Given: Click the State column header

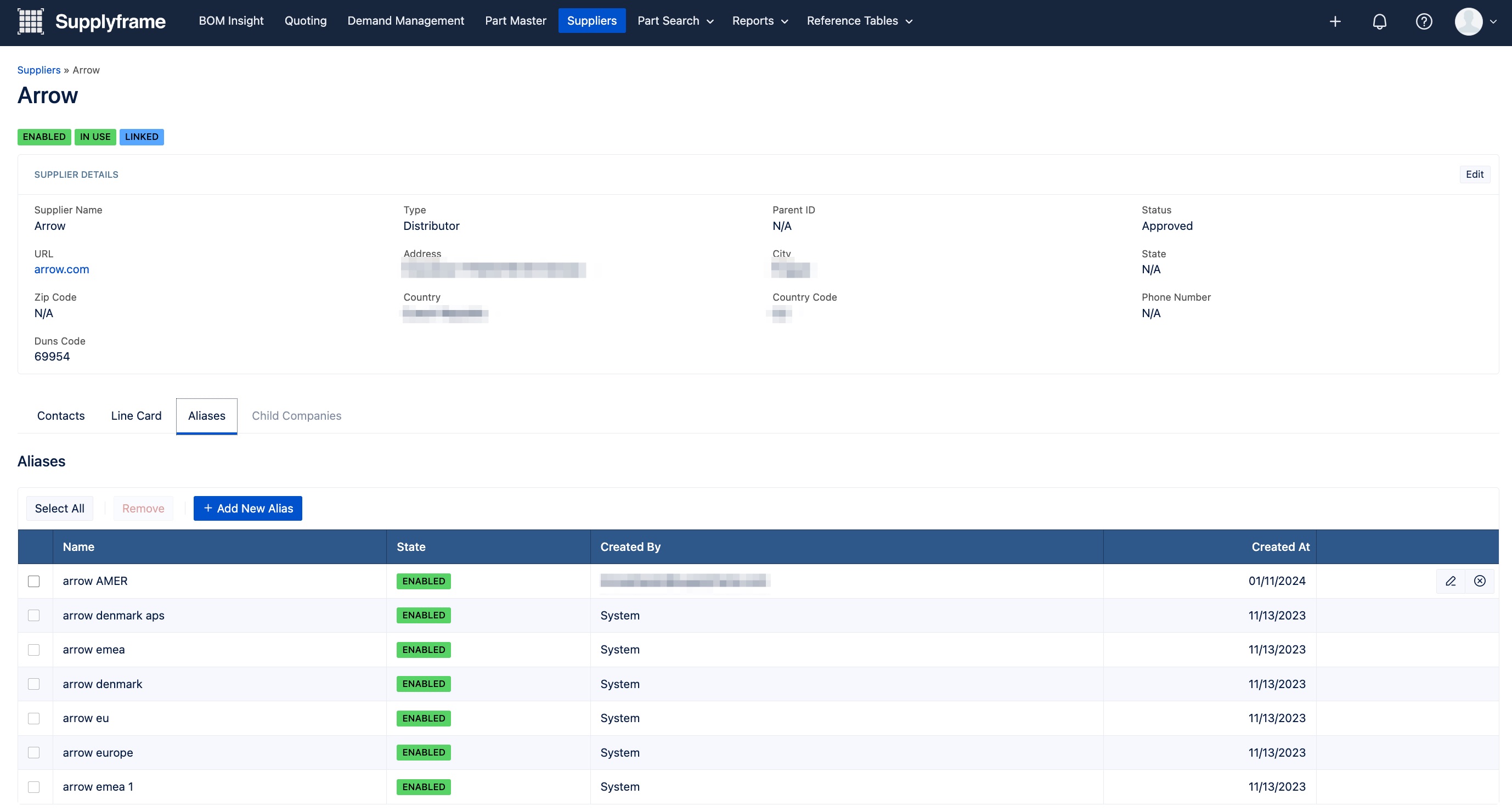Looking at the screenshot, I should (x=488, y=547).
